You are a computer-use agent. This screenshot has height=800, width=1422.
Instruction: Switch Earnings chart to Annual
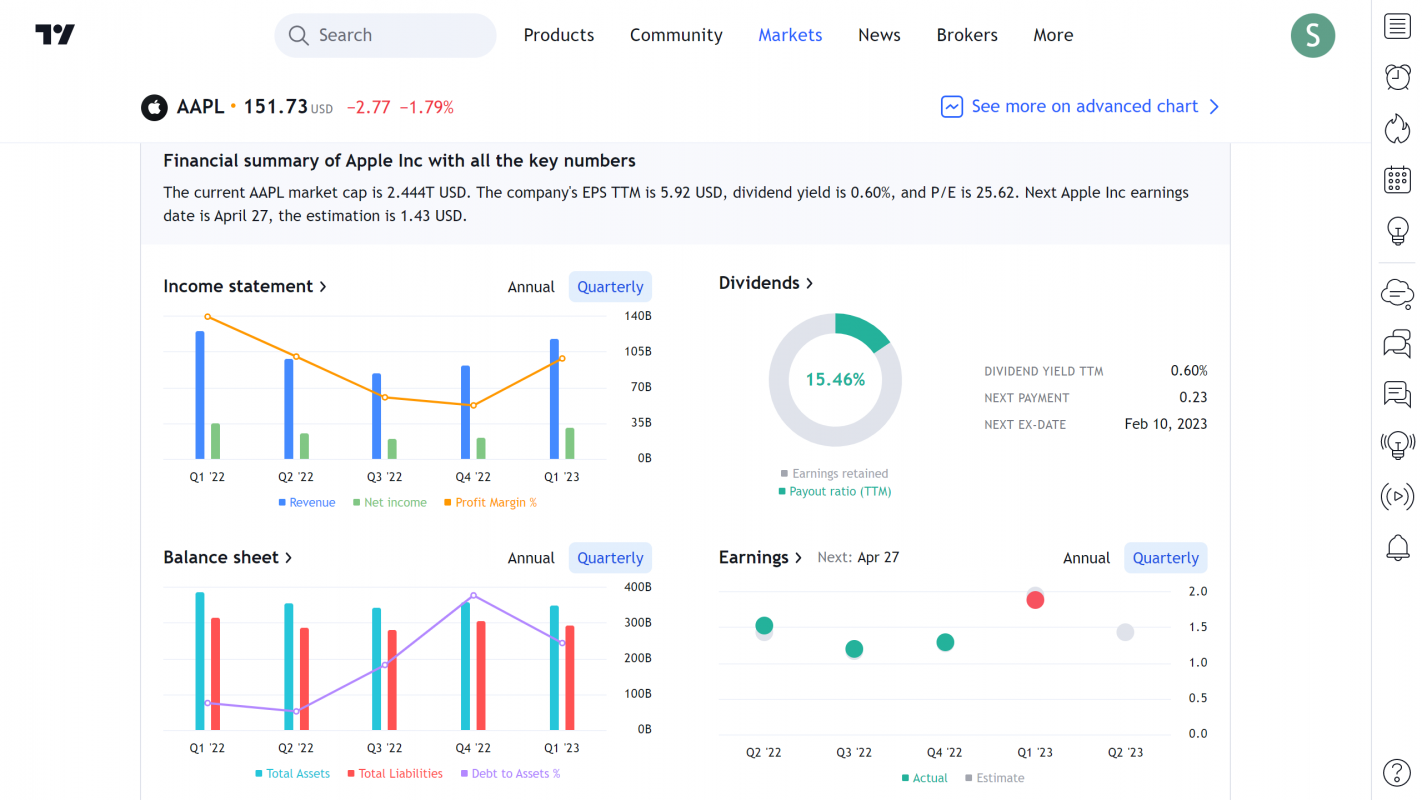pyautogui.click(x=1086, y=558)
